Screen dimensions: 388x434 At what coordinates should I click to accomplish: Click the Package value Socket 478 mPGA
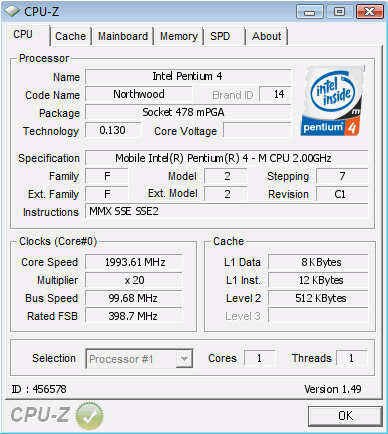pos(188,112)
